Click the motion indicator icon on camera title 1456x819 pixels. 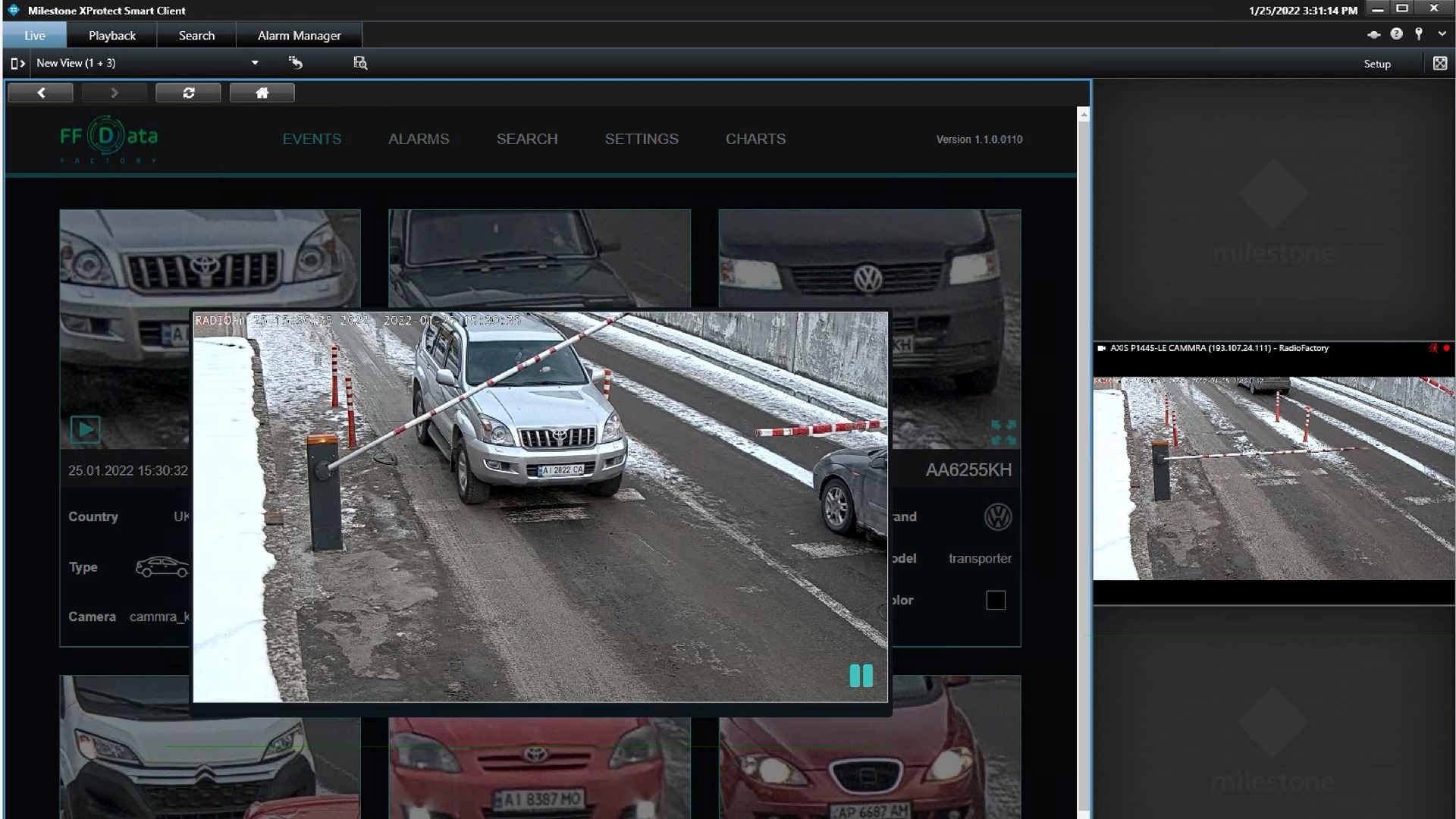pos(1433,348)
